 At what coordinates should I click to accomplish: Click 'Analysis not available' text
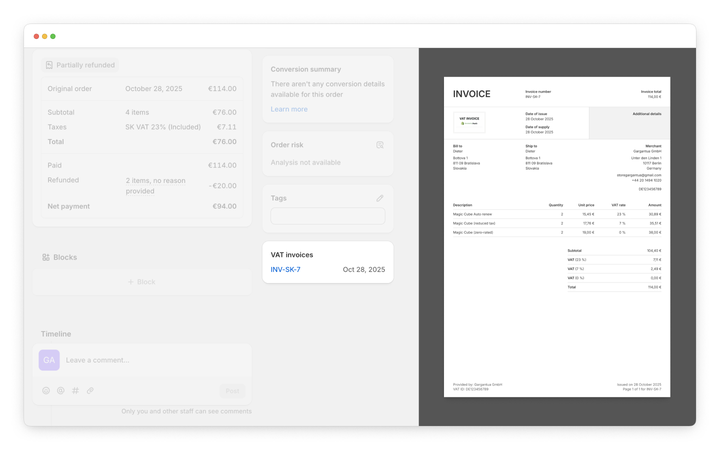click(x=305, y=163)
